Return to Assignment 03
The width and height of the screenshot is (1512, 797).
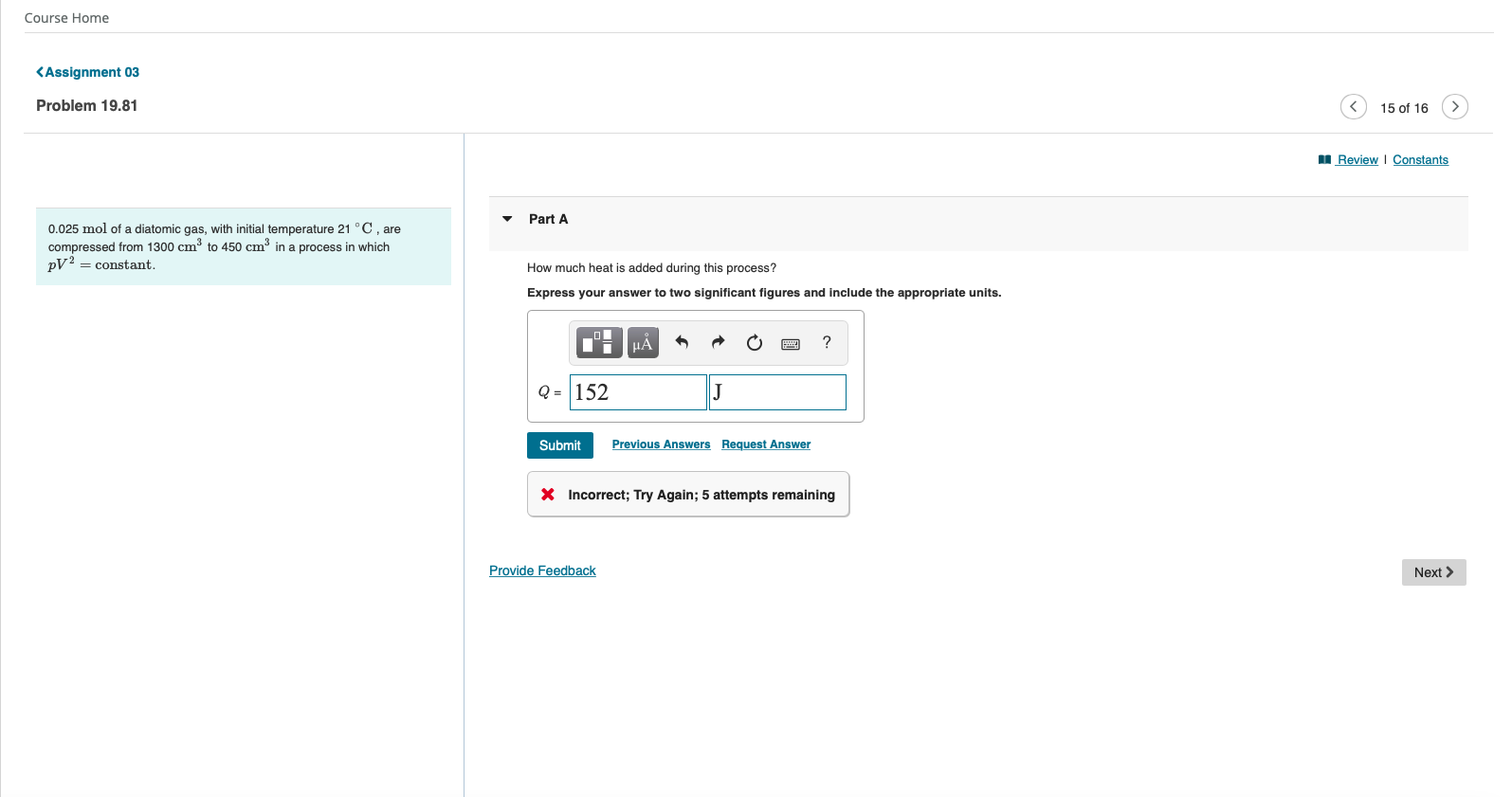point(87,72)
